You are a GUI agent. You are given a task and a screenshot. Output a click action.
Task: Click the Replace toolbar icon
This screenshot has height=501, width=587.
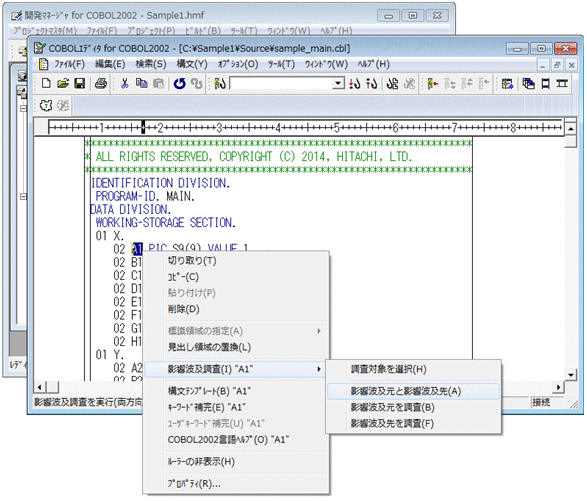tap(392, 83)
